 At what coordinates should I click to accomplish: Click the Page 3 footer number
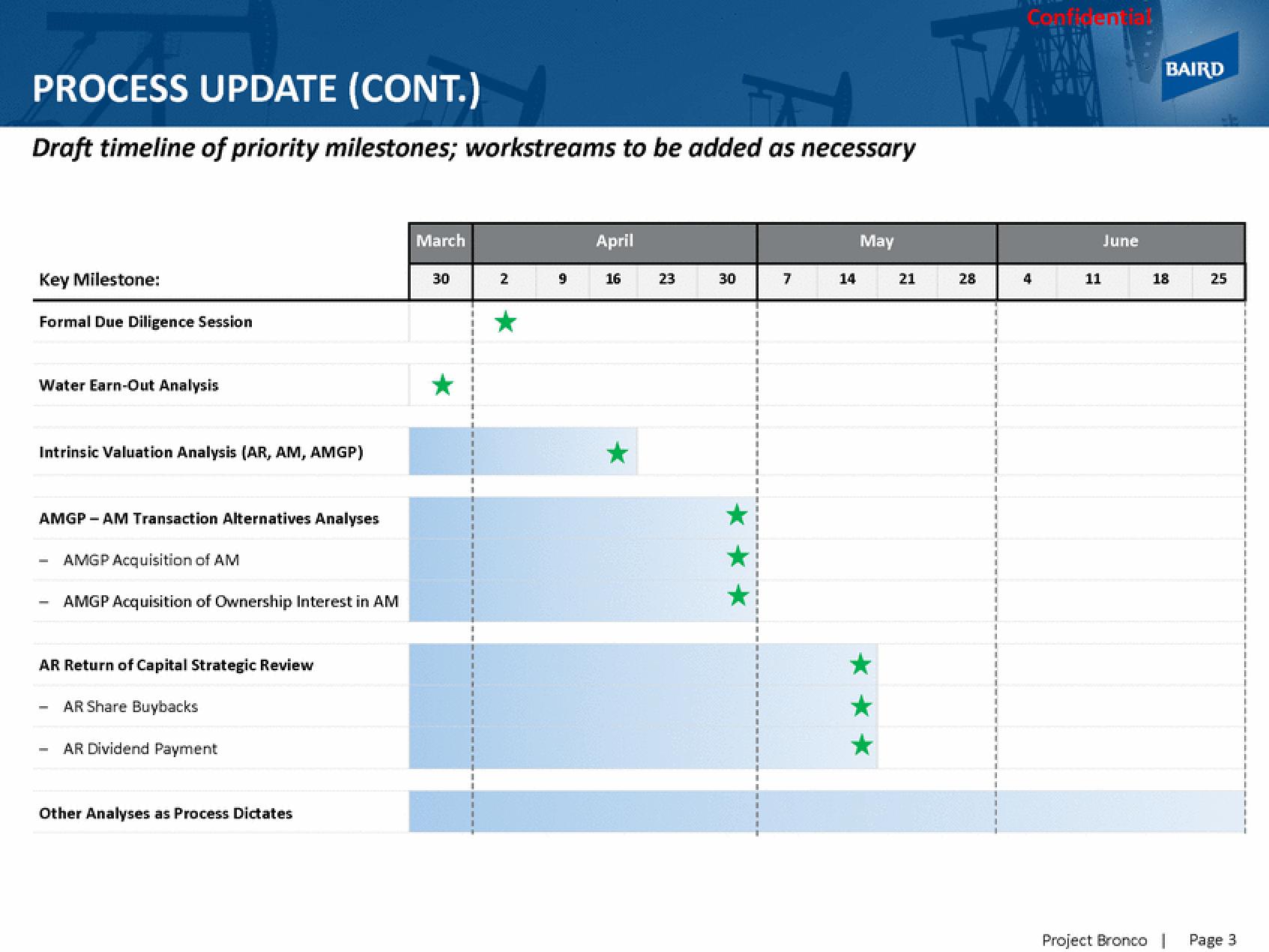click(1213, 940)
